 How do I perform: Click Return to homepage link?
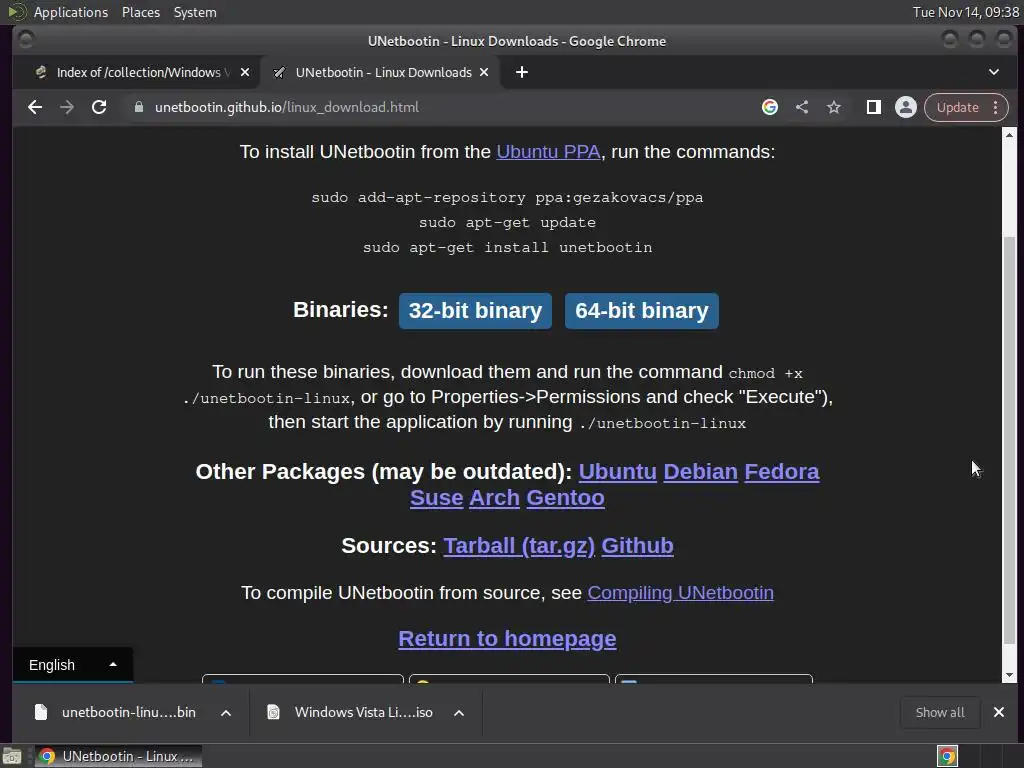pyautogui.click(x=507, y=639)
